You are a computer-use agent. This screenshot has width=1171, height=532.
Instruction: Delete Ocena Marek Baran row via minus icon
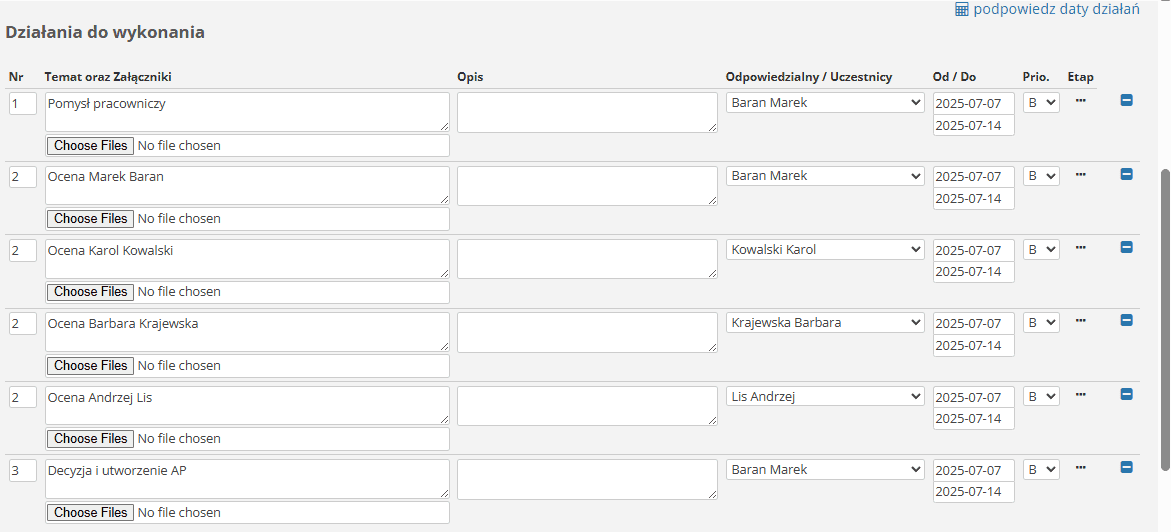click(1126, 174)
